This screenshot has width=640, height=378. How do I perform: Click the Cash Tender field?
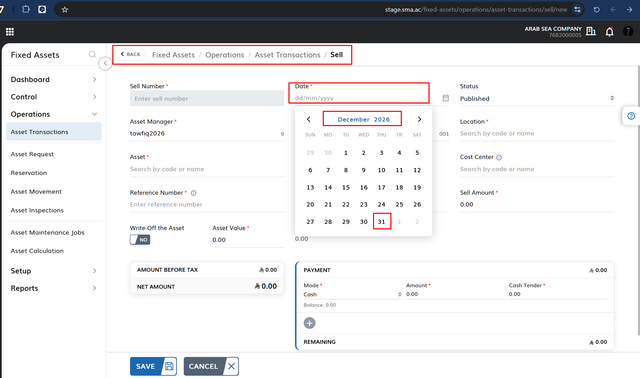pos(558,294)
